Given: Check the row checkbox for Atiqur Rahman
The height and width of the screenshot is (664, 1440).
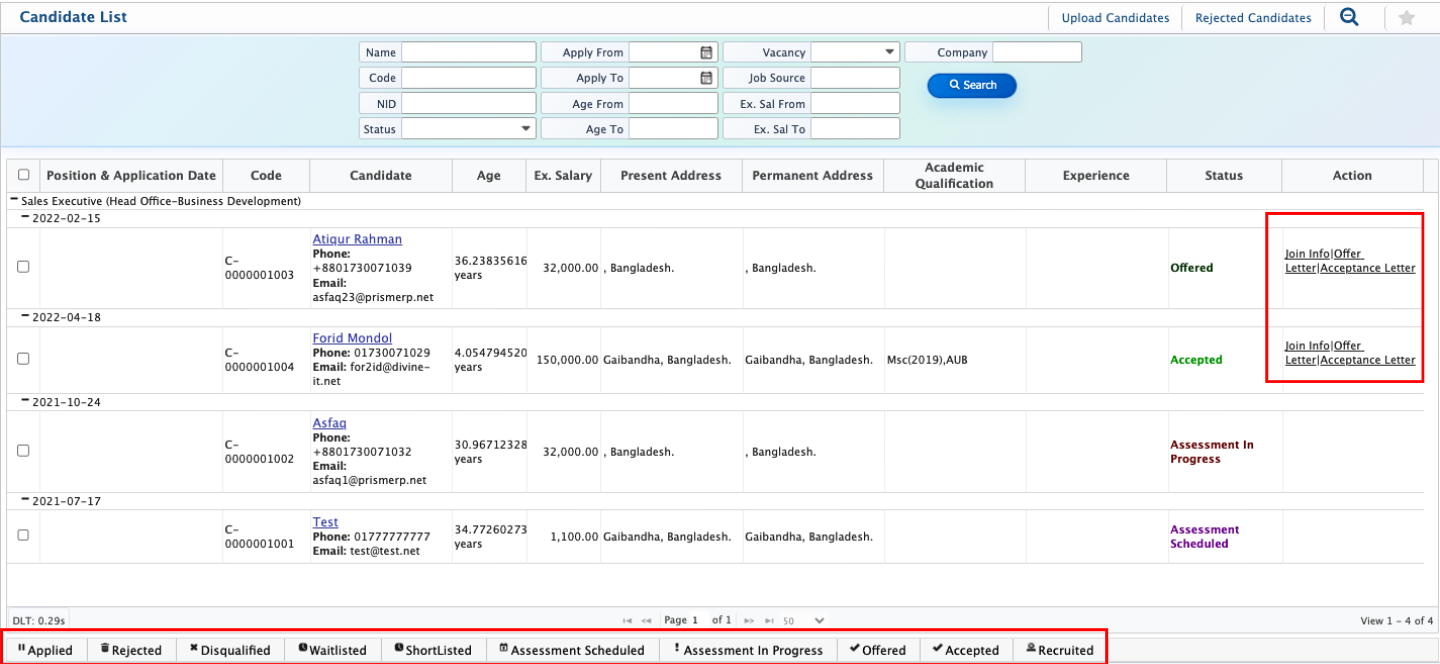Looking at the screenshot, I should (23, 267).
